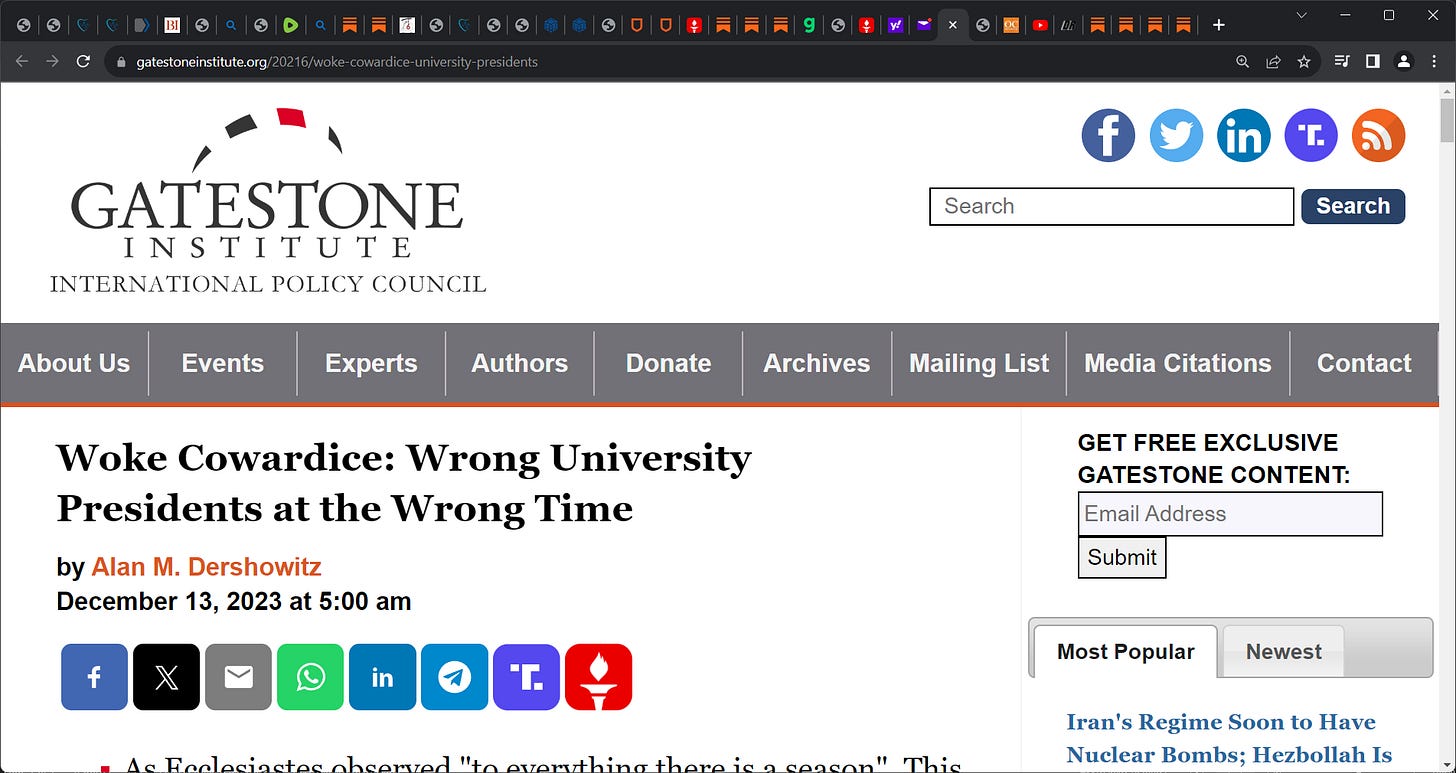Click the date 'December 13, 2023 at 5:00 am'

234,601
